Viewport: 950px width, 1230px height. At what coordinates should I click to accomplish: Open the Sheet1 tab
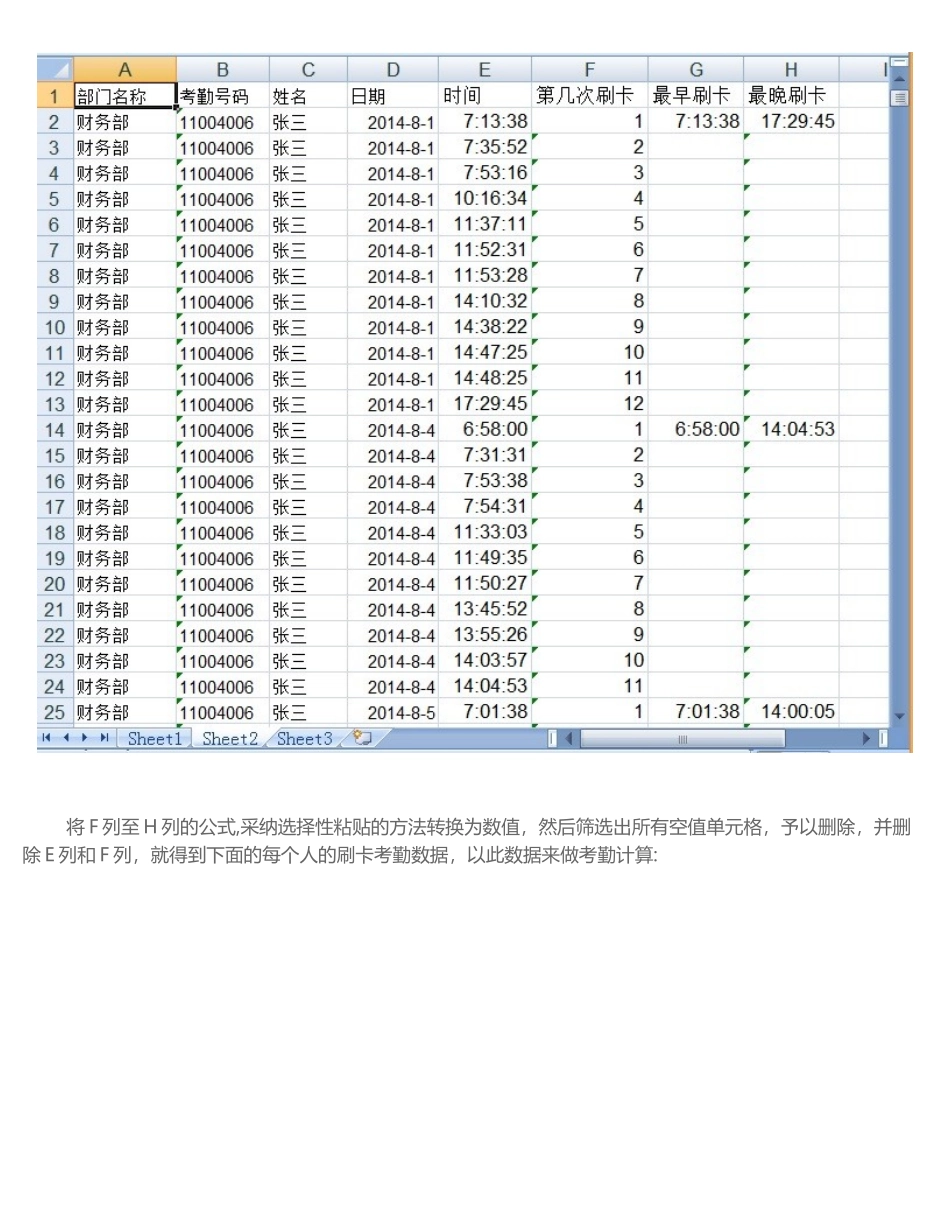155,739
